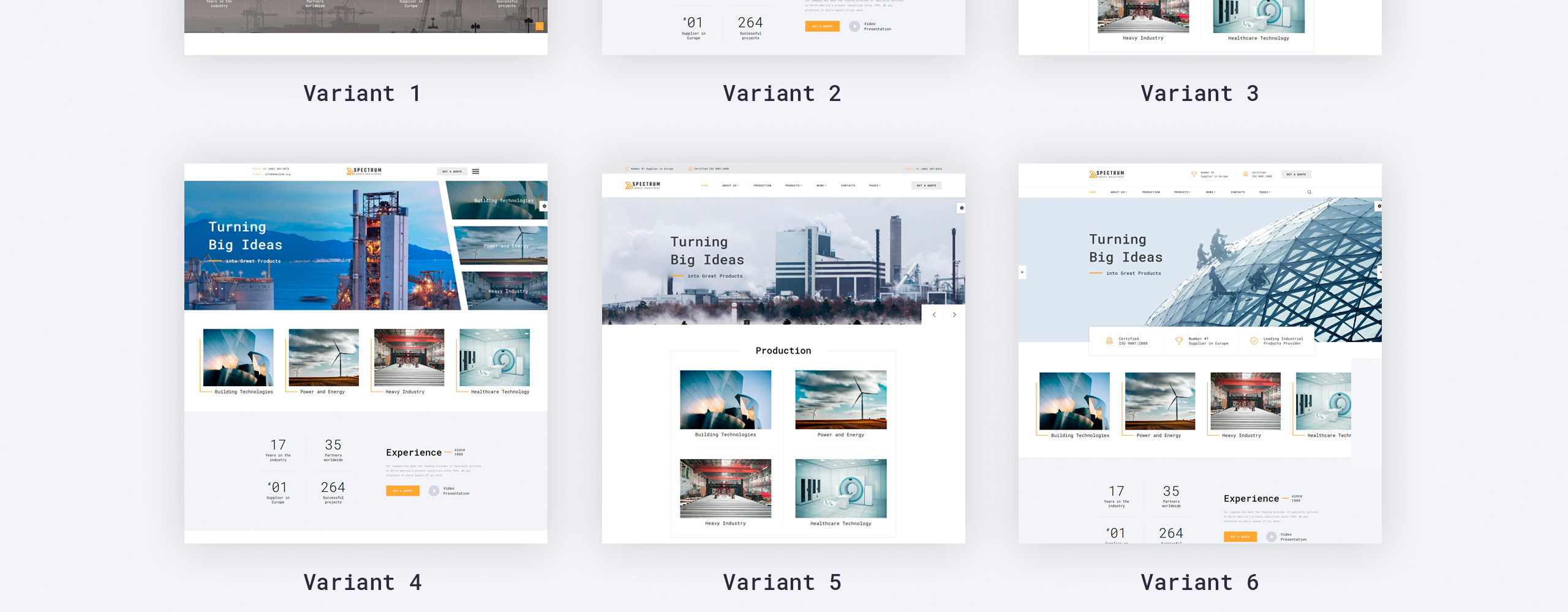Image resolution: width=1568 pixels, height=612 pixels.
Task: Play the Video Presentation in Variant 4
Action: [434, 491]
